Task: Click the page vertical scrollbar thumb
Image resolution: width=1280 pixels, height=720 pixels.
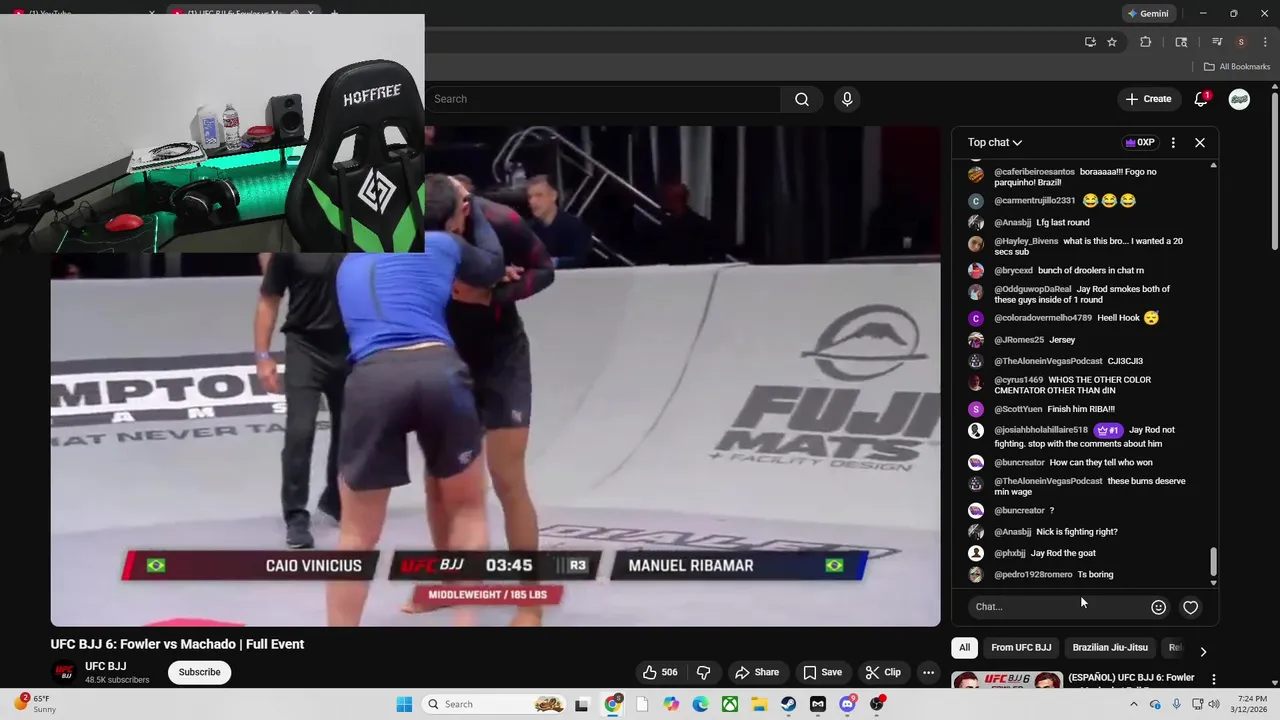Action: click(x=1274, y=170)
